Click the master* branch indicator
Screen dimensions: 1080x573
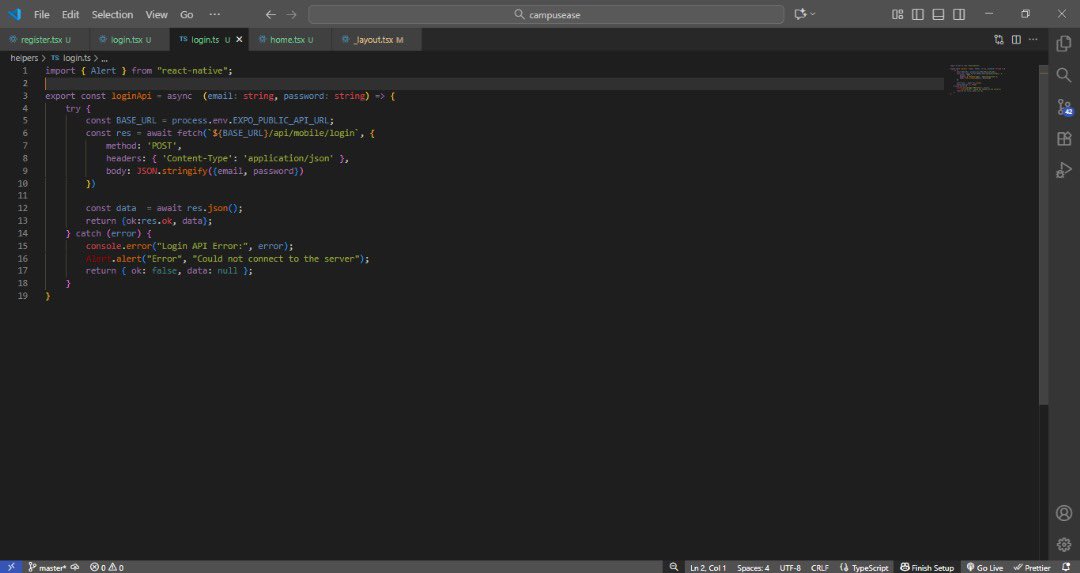[x=48, y=567]
